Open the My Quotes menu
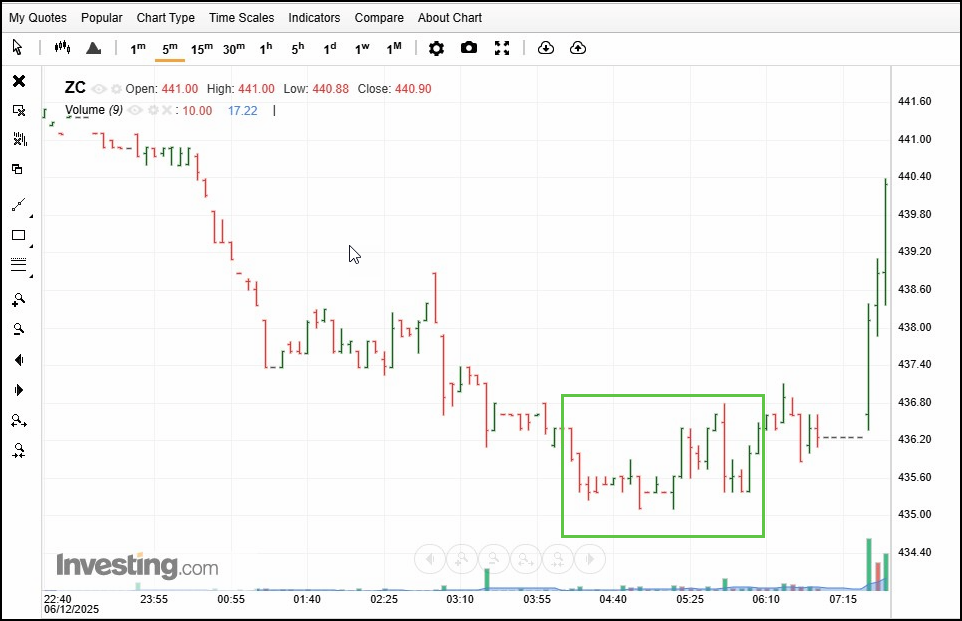Screen dimensions: 962x621 37,18
